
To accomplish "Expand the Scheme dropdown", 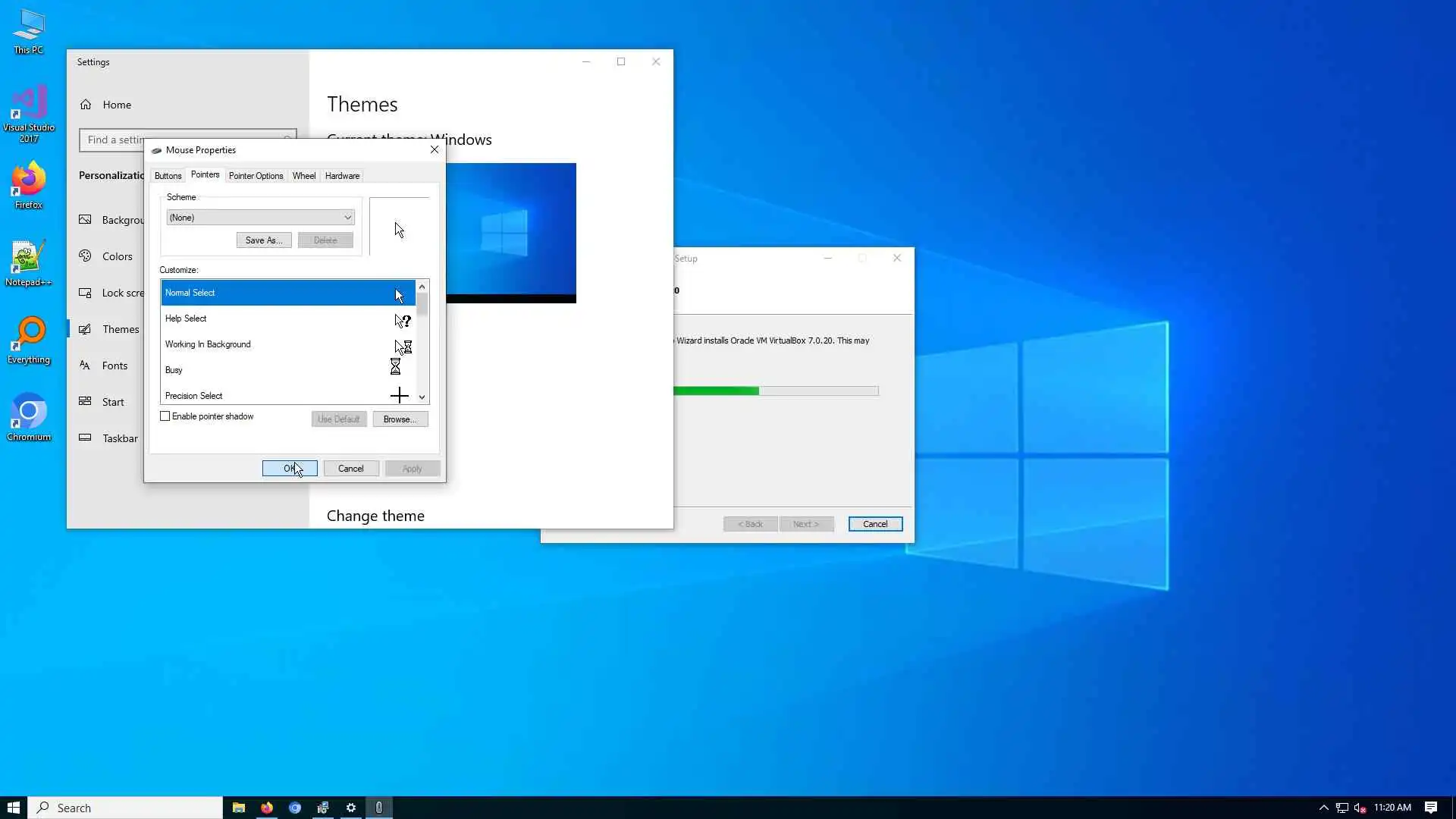I will [347, 218].
